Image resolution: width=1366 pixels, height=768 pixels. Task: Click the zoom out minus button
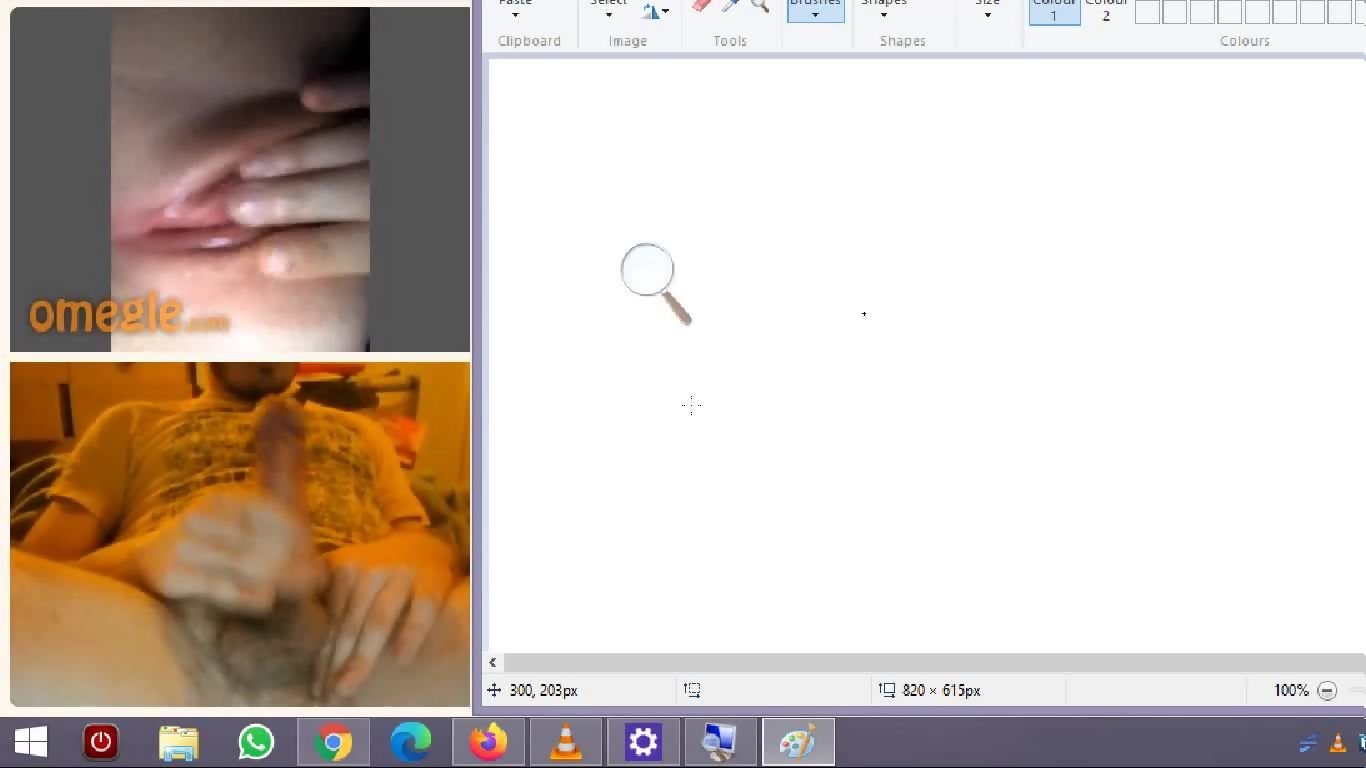pyautogui.click(x=1327, y=690)
